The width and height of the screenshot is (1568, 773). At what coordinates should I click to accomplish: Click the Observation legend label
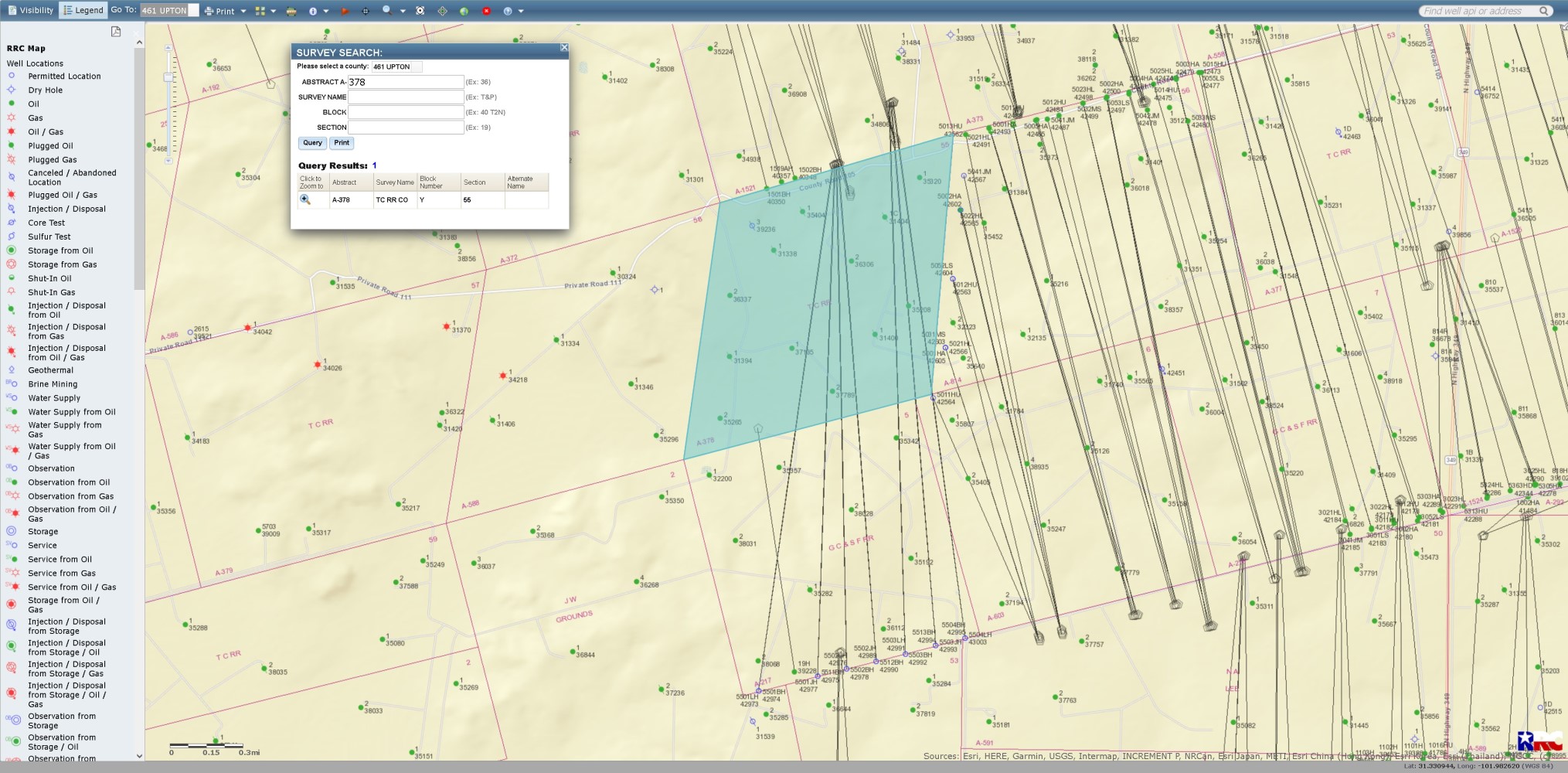pos(51,468)
